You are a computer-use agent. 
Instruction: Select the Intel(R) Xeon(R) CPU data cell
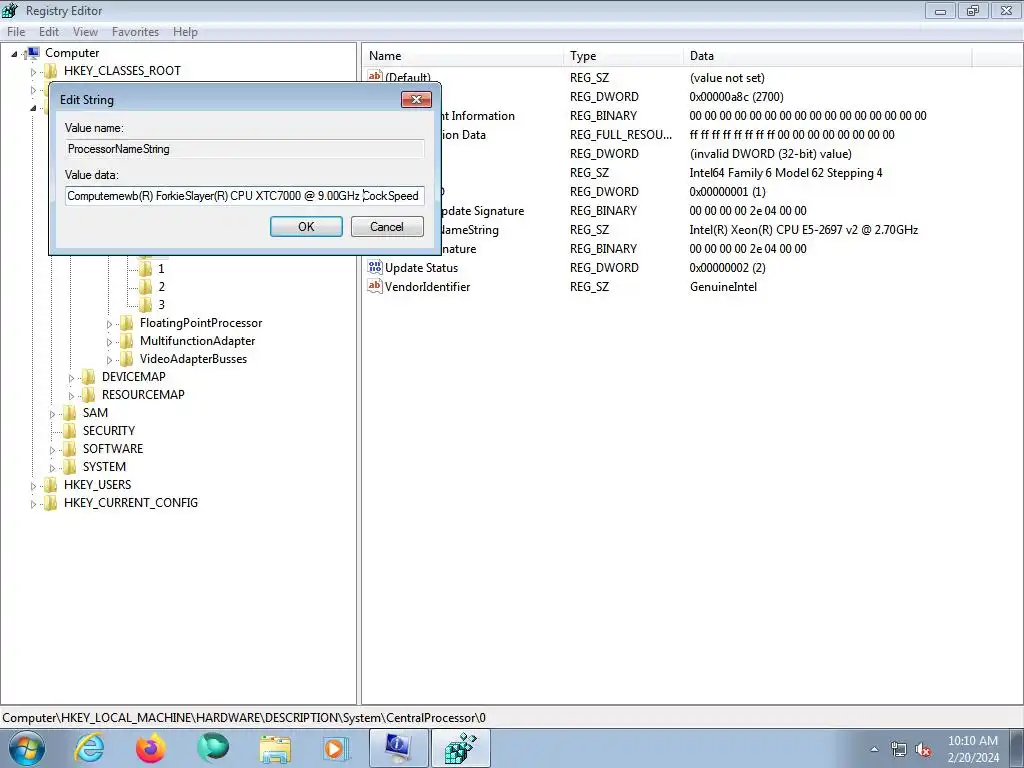pos(803,230)
